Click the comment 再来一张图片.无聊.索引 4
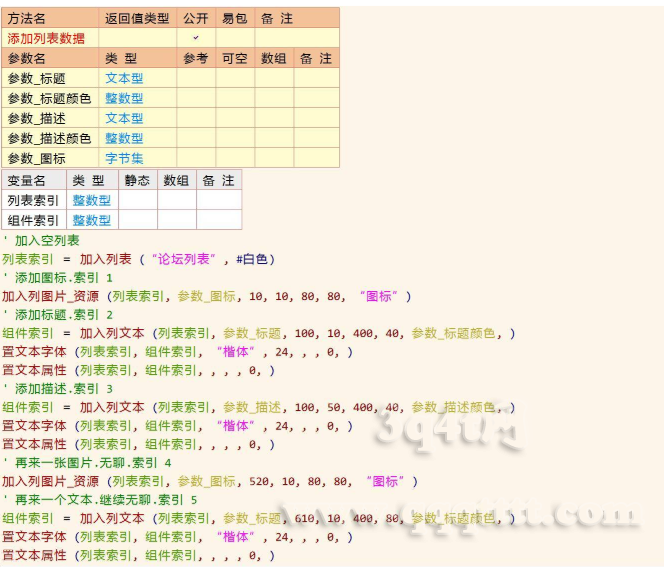This screenshot has width=664, height=567. click(x=87, y=463)
